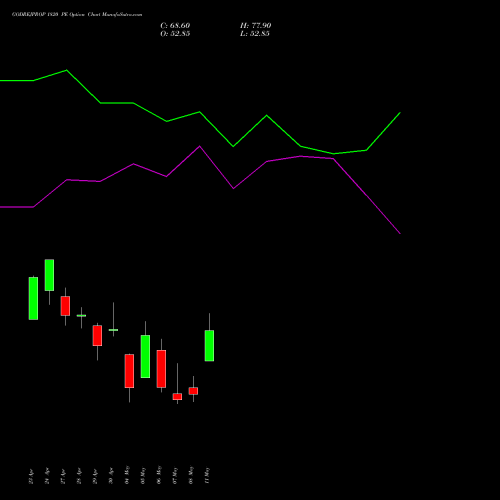This screenshot has height=500, width=500.
Task: Click the 08 May date label
Action: (191, 475)
